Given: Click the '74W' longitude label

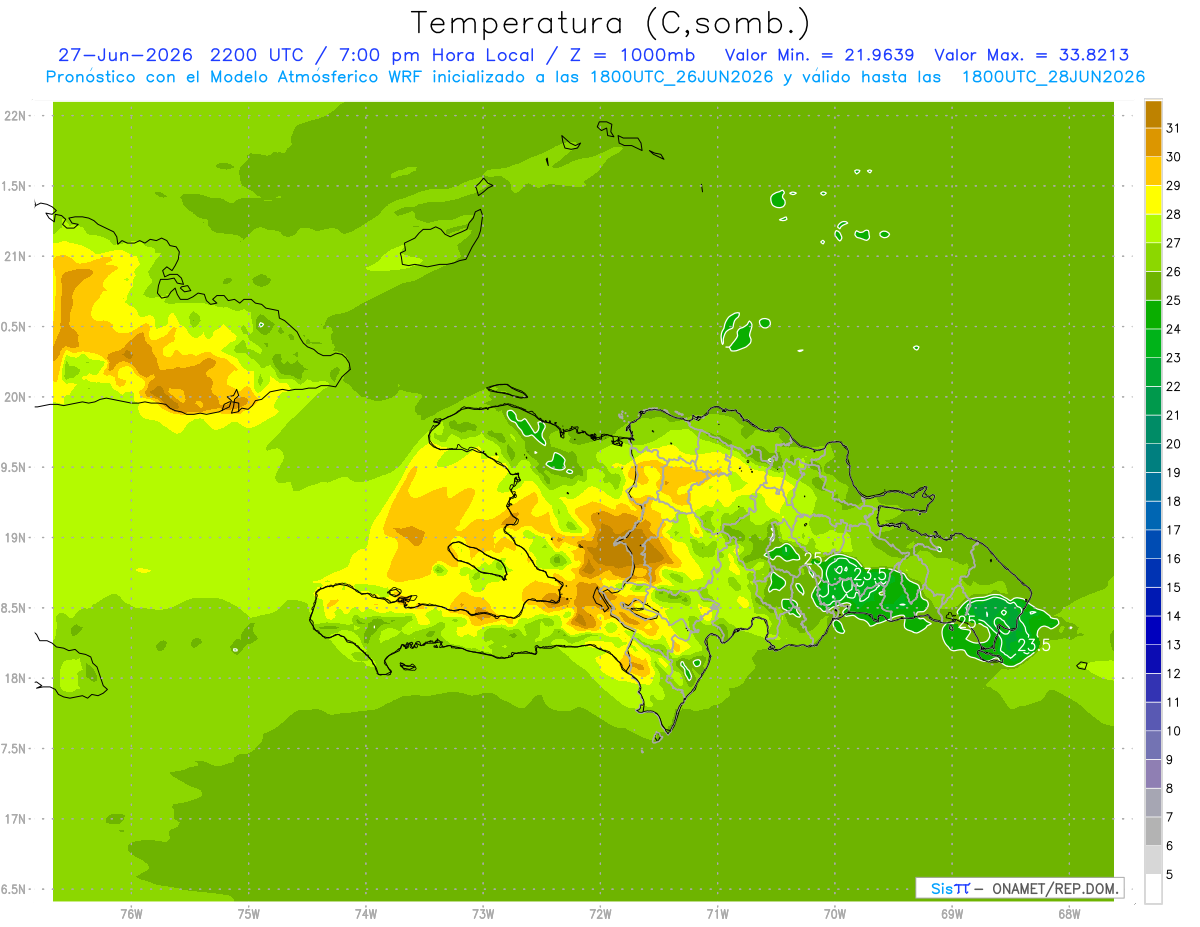Looking at the screenshot, I should [366, 915].
